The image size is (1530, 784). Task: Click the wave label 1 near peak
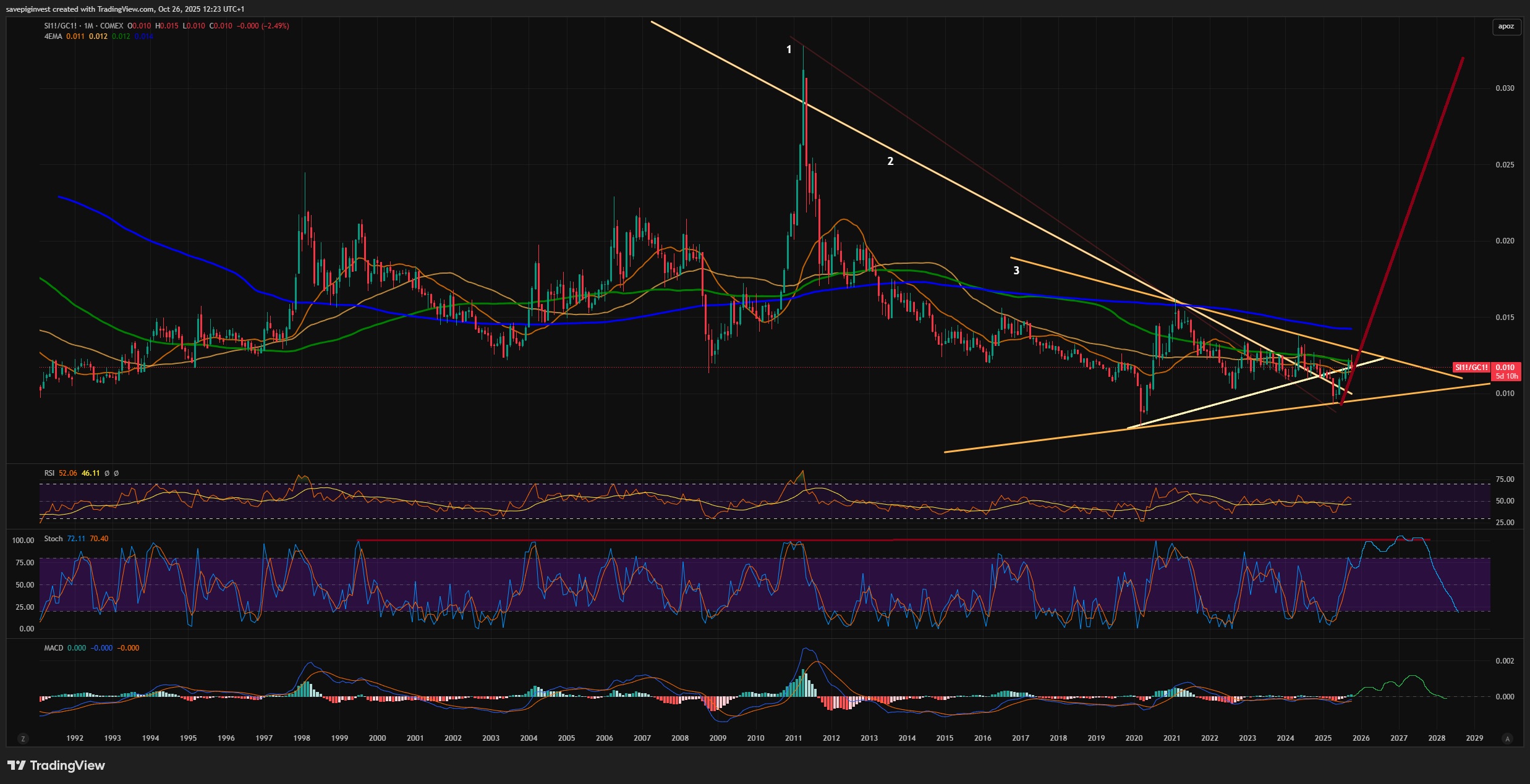pos(789,49)
